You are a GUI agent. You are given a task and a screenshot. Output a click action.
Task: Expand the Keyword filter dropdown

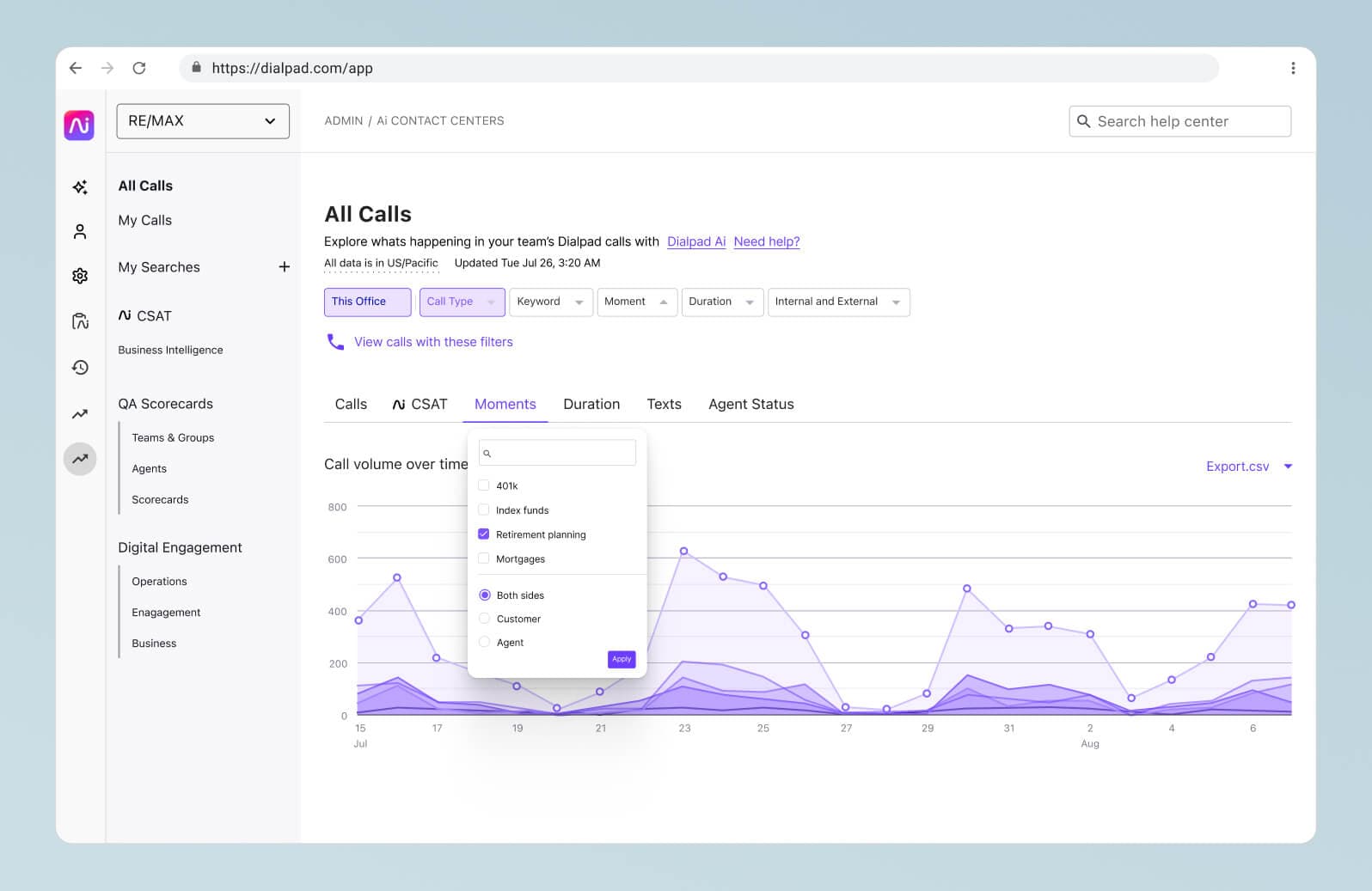[x=550, y=302]
